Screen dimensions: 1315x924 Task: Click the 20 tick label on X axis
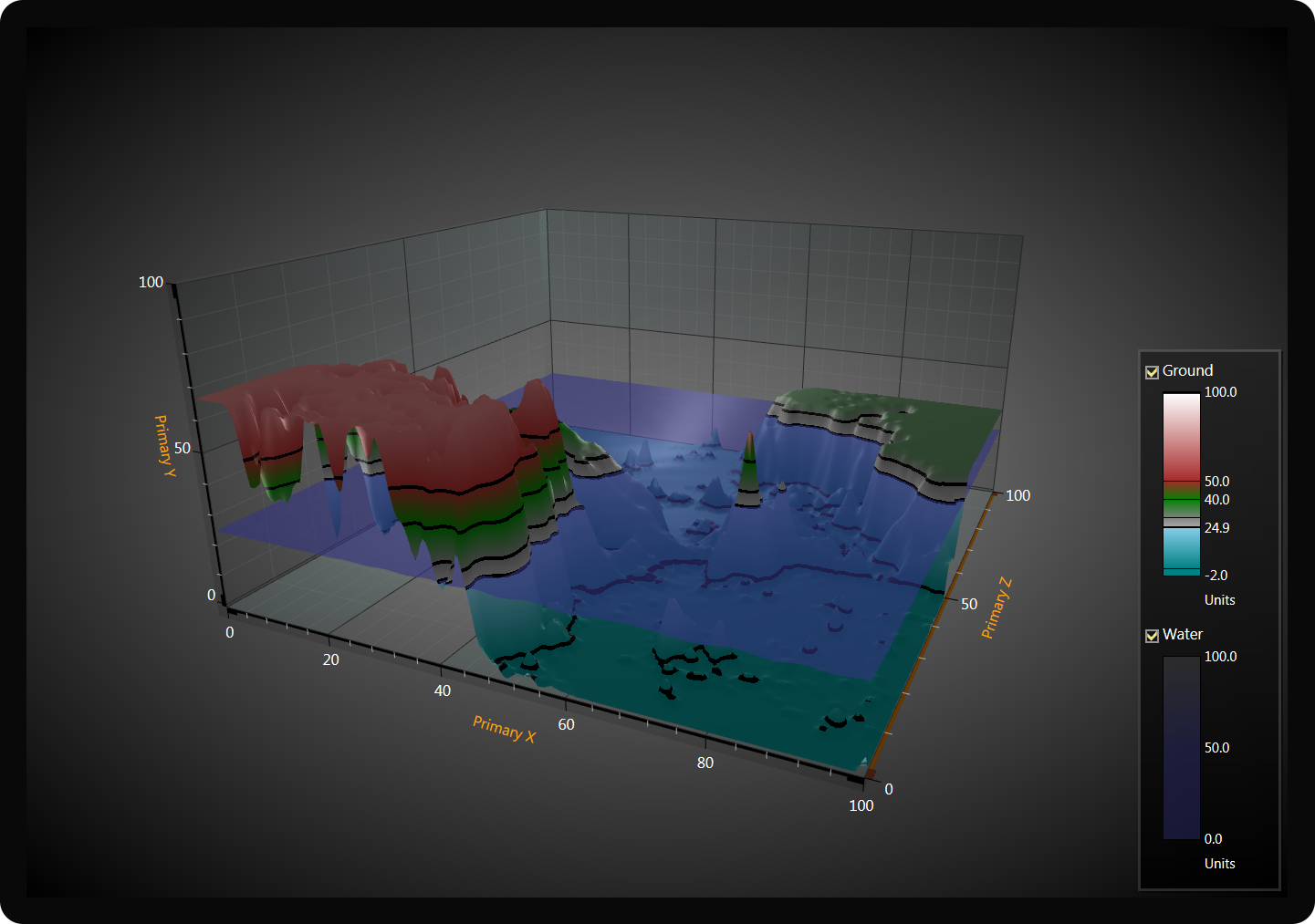330,659
